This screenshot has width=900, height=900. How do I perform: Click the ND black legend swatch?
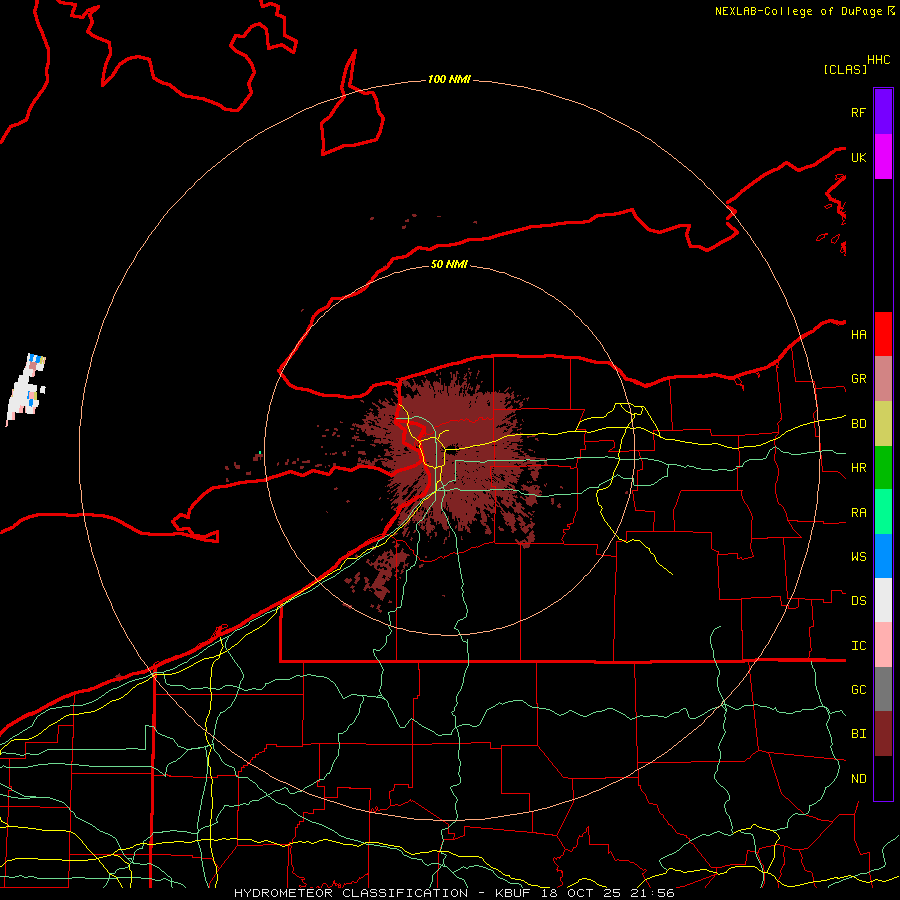pyautogui.click(x=883, y=778)
